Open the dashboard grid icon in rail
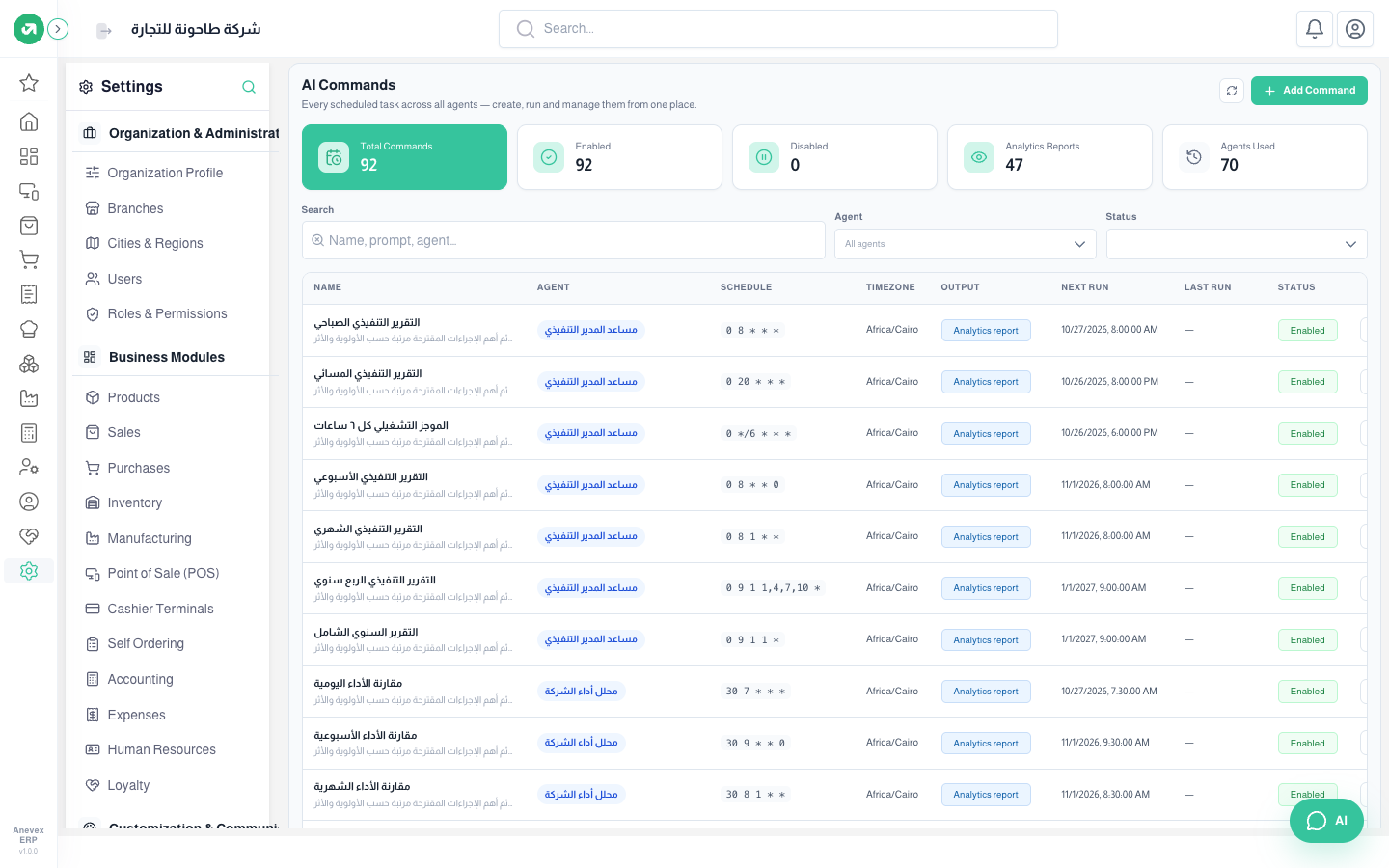 (x=29, y=156)
